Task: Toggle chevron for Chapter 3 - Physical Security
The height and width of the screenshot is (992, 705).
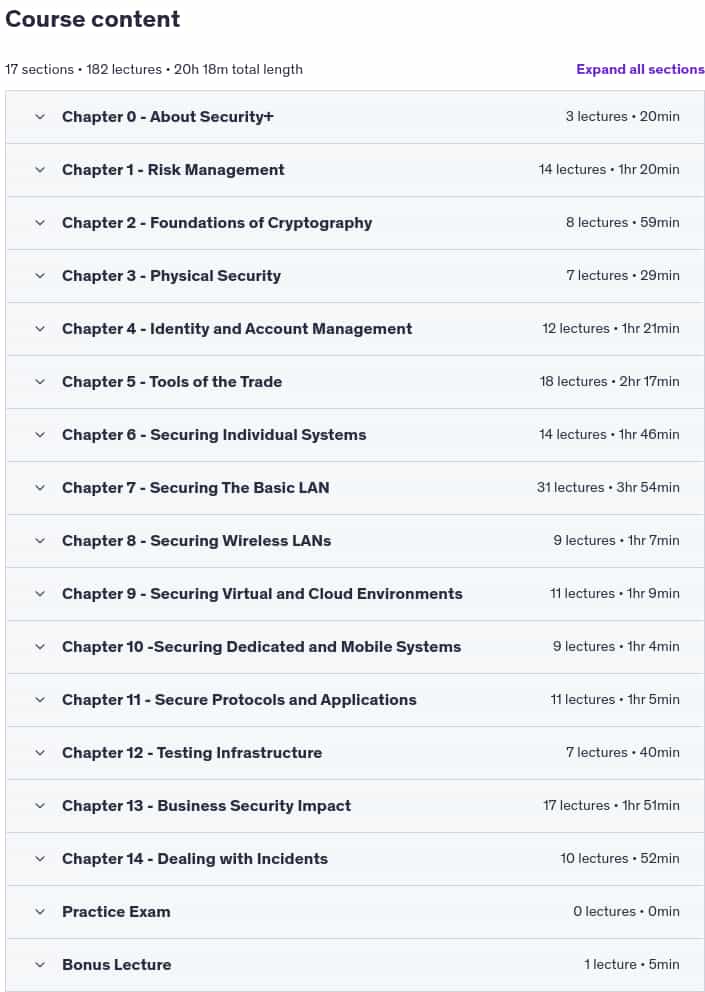Action: (40, 276)
